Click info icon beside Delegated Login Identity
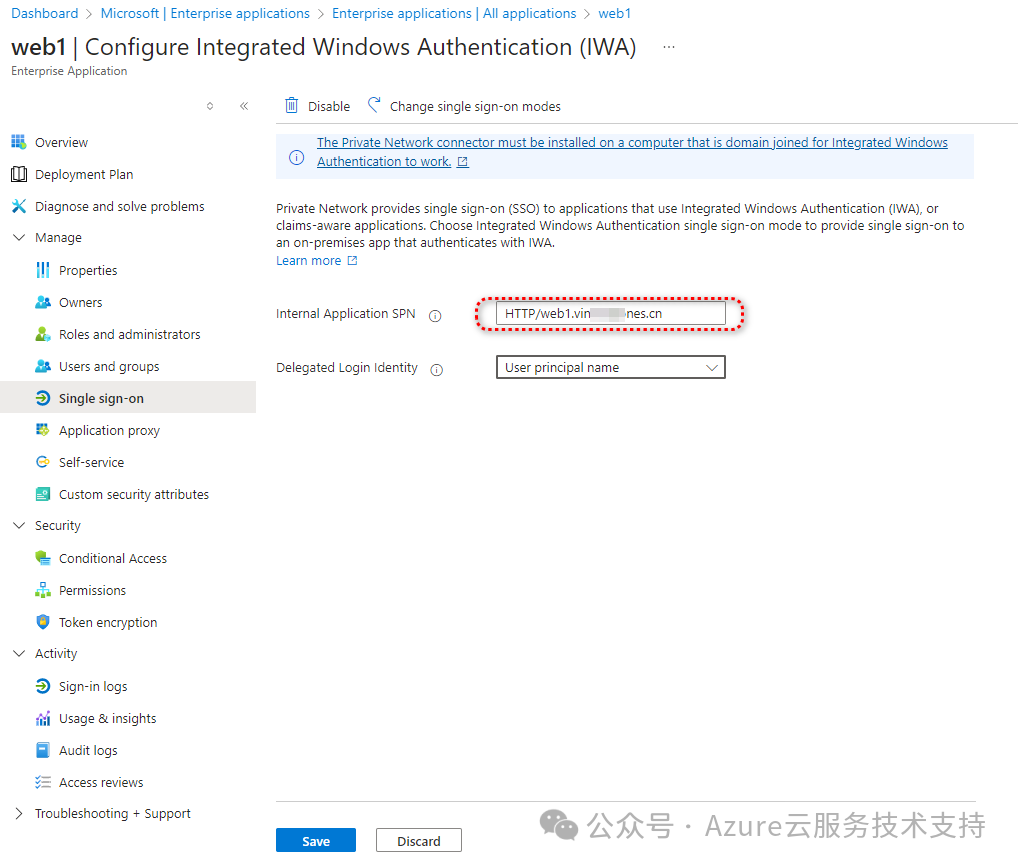 pos(437,370)
